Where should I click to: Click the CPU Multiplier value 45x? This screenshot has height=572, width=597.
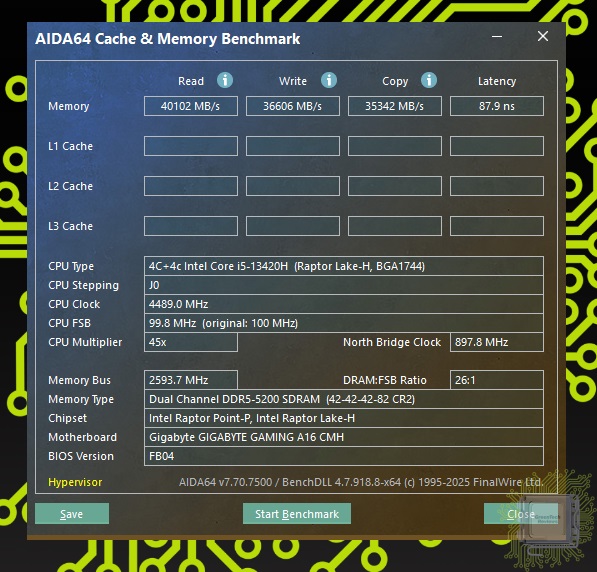point(191,342)
